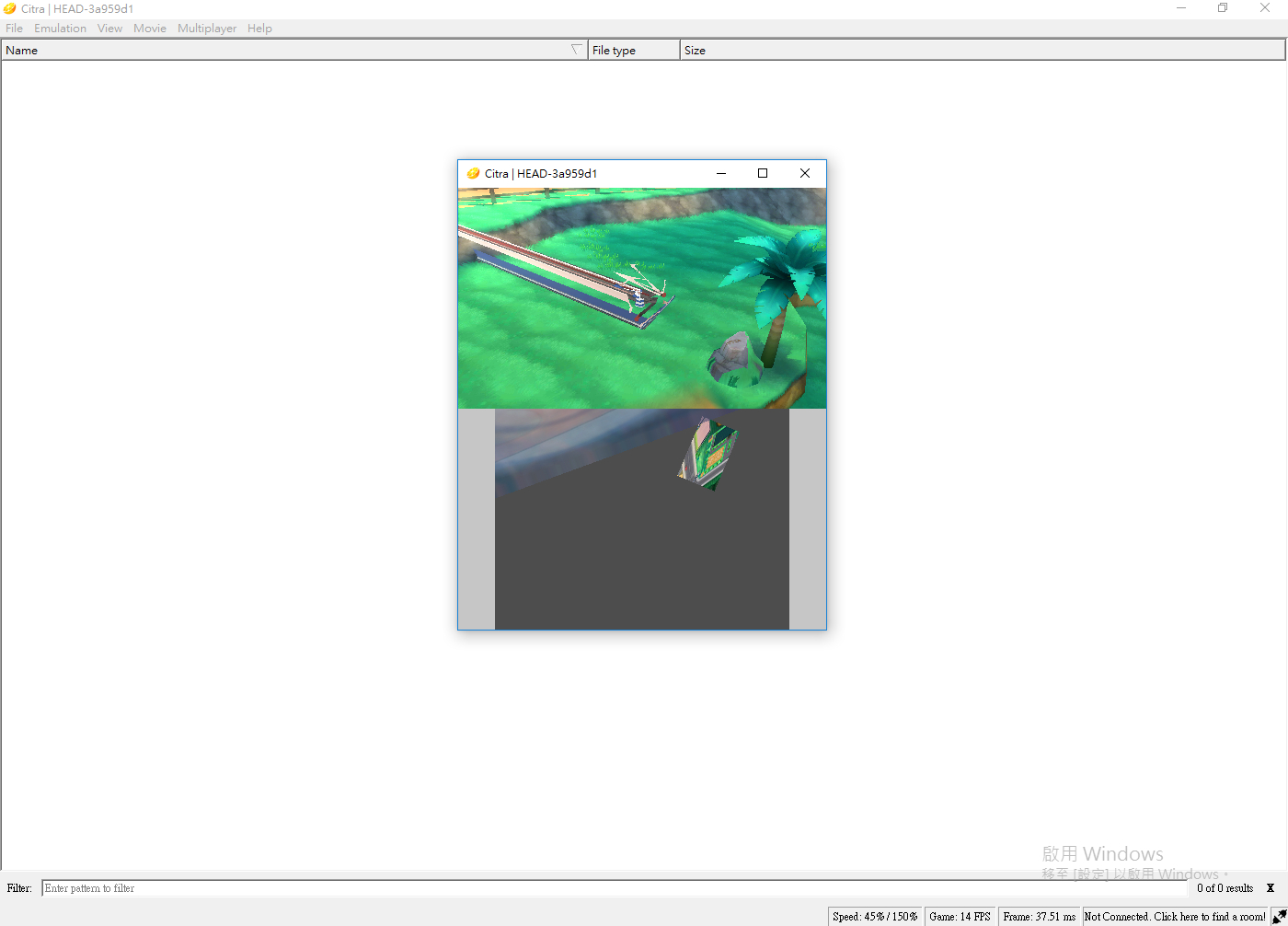Open the View menu
The image size is (1288, 926).
pyautogui.click(x=109, y=28)
